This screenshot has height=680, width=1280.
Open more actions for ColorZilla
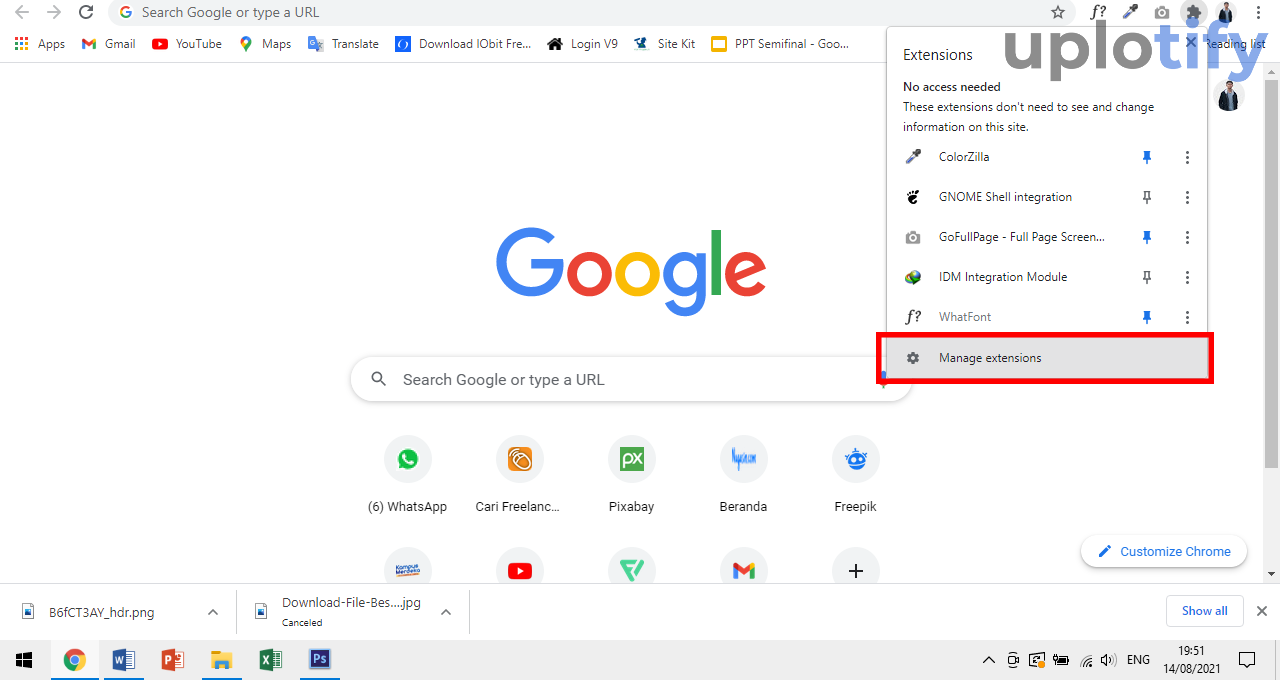(1187, 157)
